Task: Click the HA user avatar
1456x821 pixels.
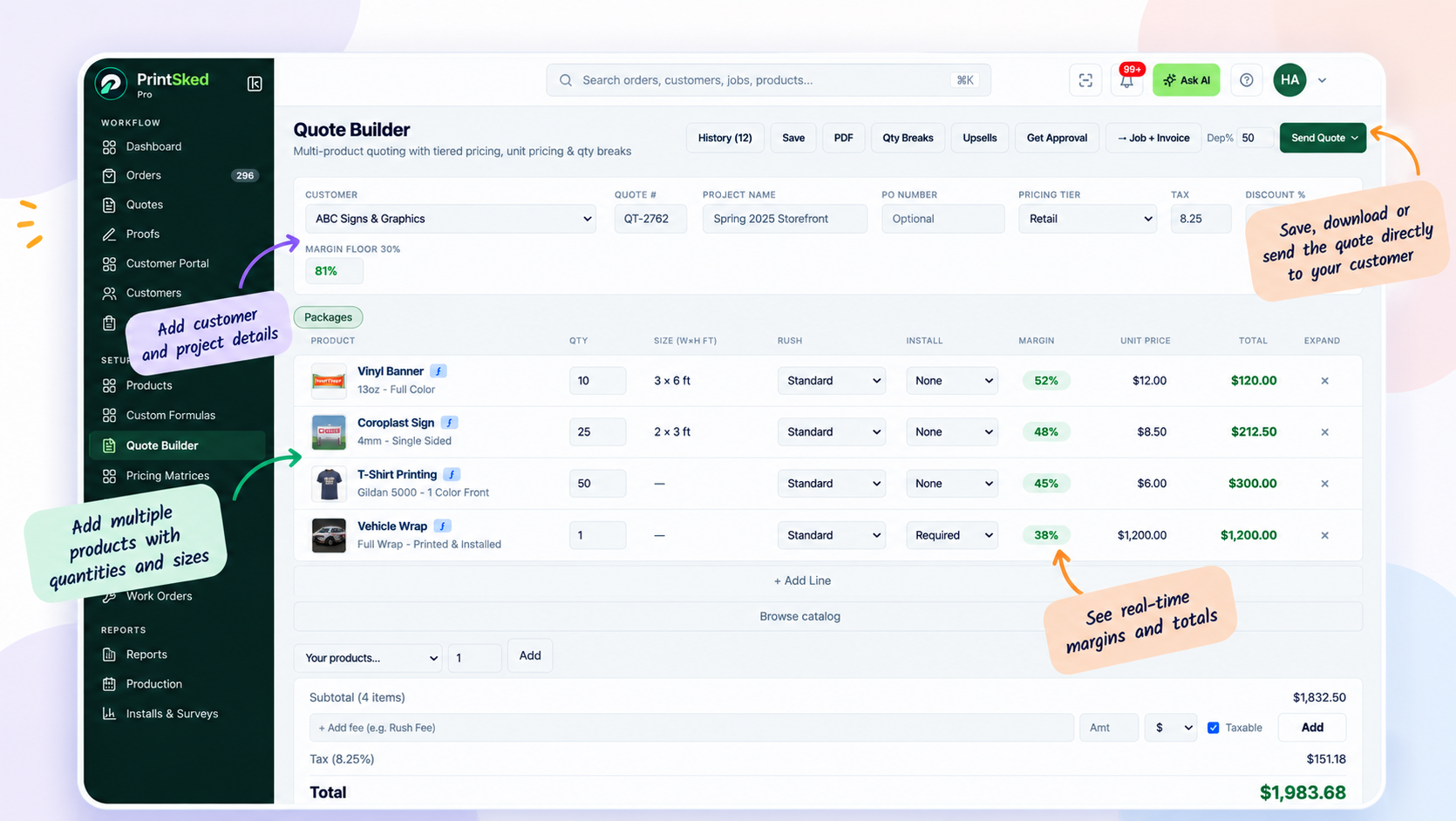Action: click(1289, 80)
